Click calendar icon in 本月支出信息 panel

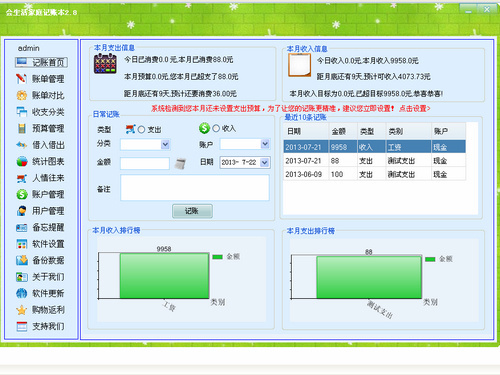coord(105,63)
